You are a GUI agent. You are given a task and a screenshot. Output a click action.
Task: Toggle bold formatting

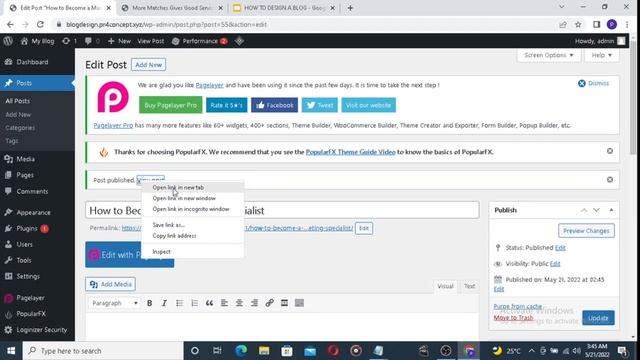click(150, 303)
